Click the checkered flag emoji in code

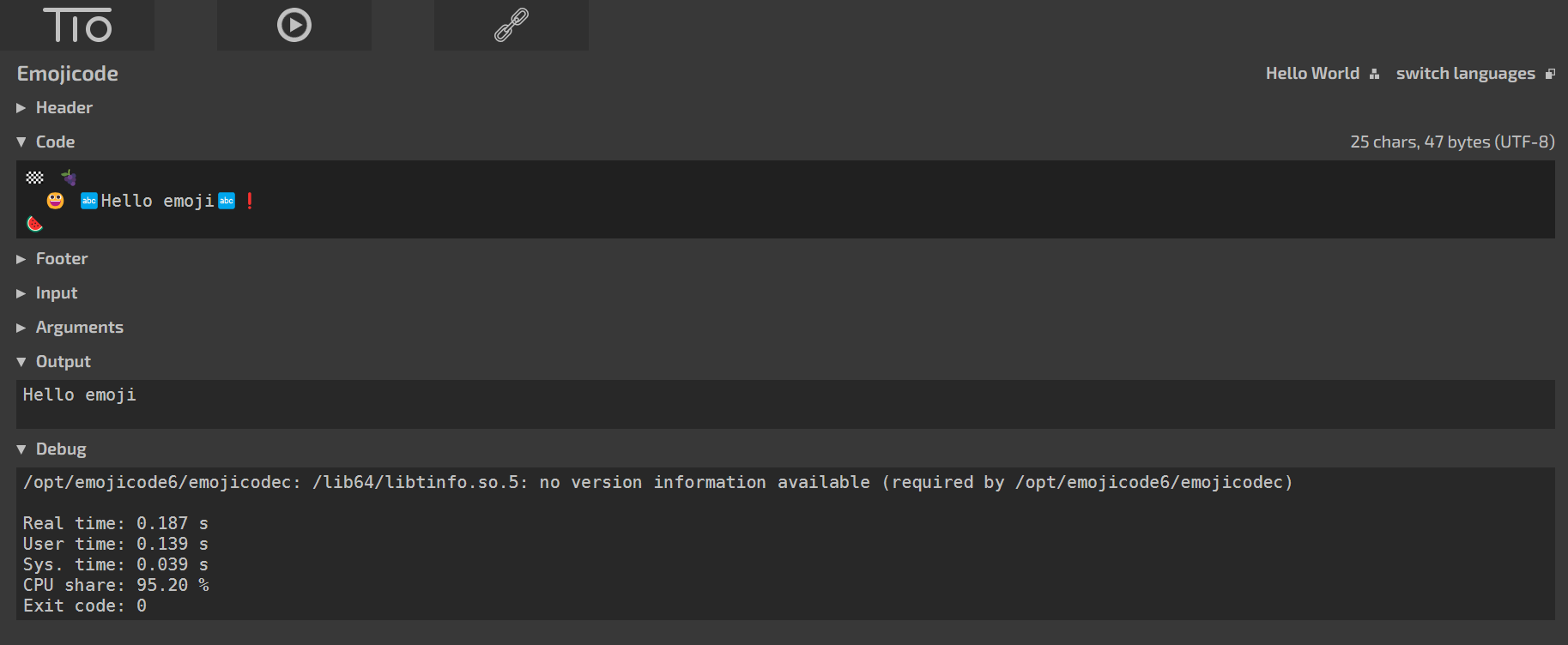34,178
